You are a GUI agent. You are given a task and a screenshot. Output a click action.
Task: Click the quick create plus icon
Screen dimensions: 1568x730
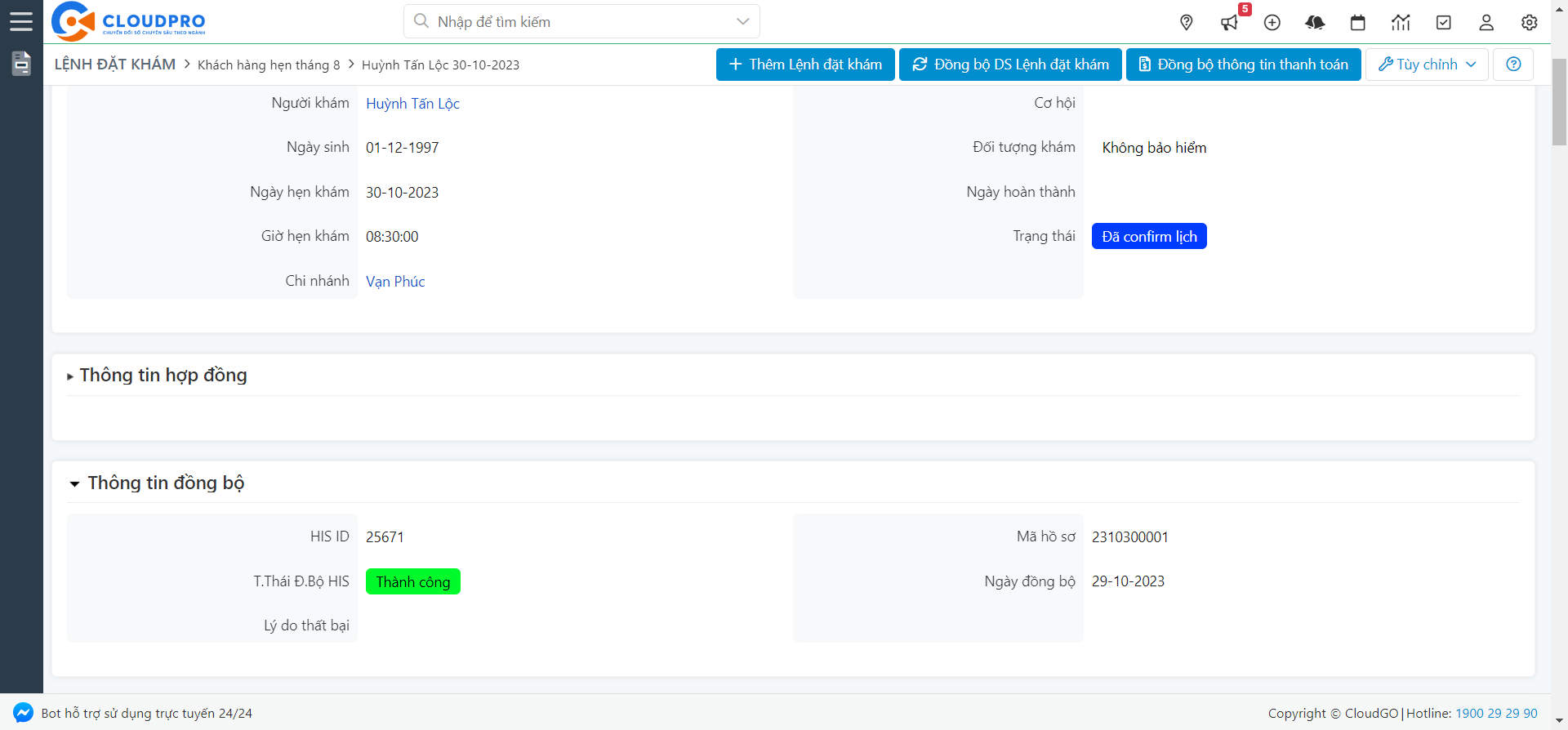coord(1272,23)
